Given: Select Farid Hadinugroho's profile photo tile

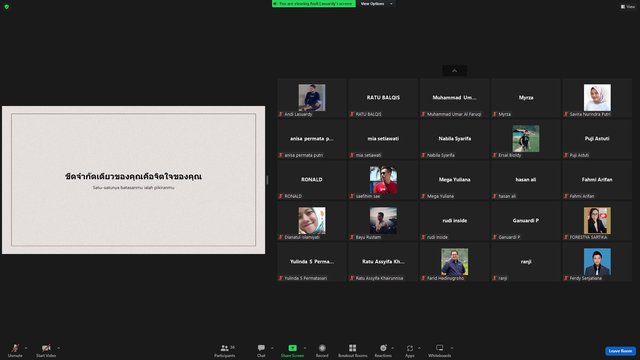Looking at the screenshot, I should (454, 262).
